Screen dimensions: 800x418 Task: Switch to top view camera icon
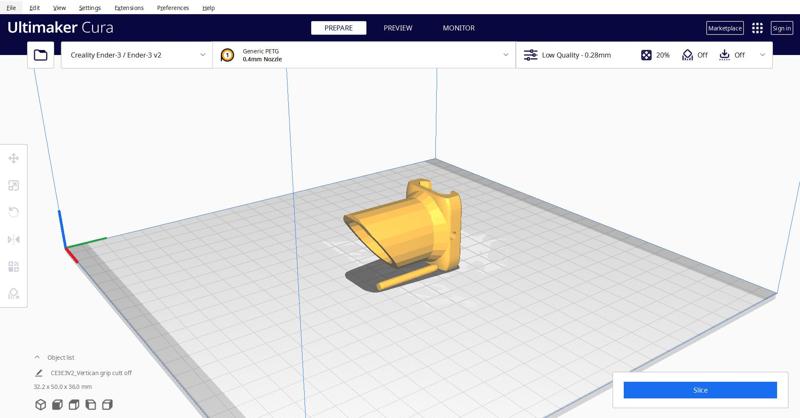point(74,405)
